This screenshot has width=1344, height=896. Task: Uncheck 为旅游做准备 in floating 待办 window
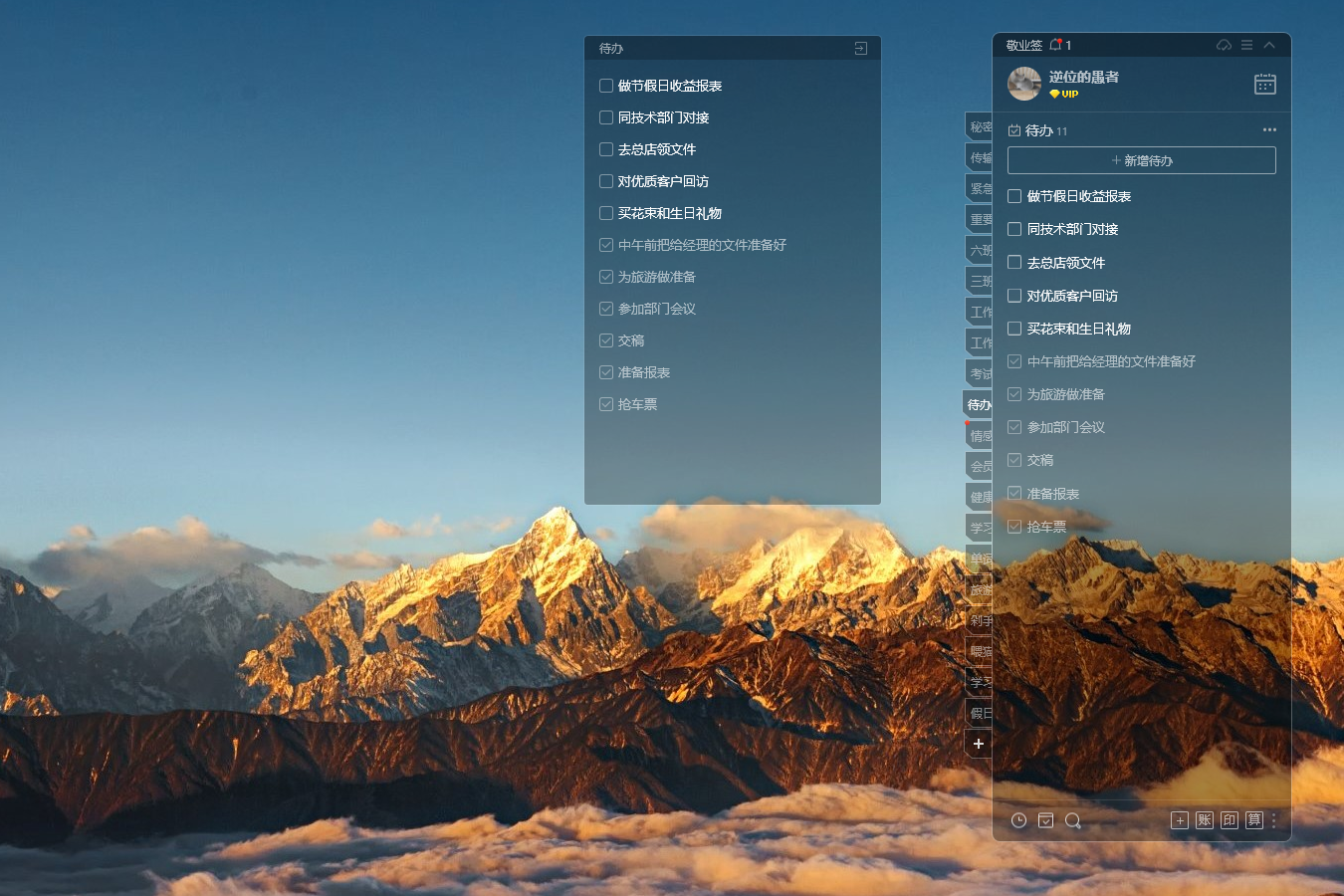click(606, 277)
